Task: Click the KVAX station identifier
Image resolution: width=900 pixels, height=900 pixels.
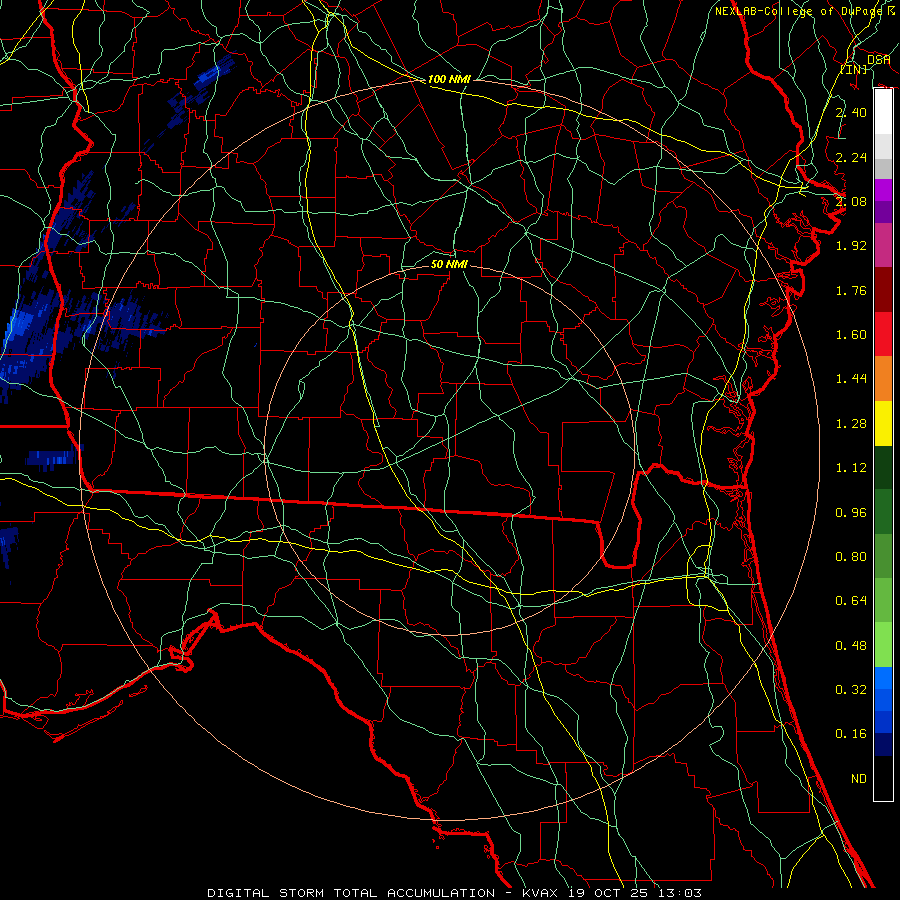Action: (x=541, y=893)
